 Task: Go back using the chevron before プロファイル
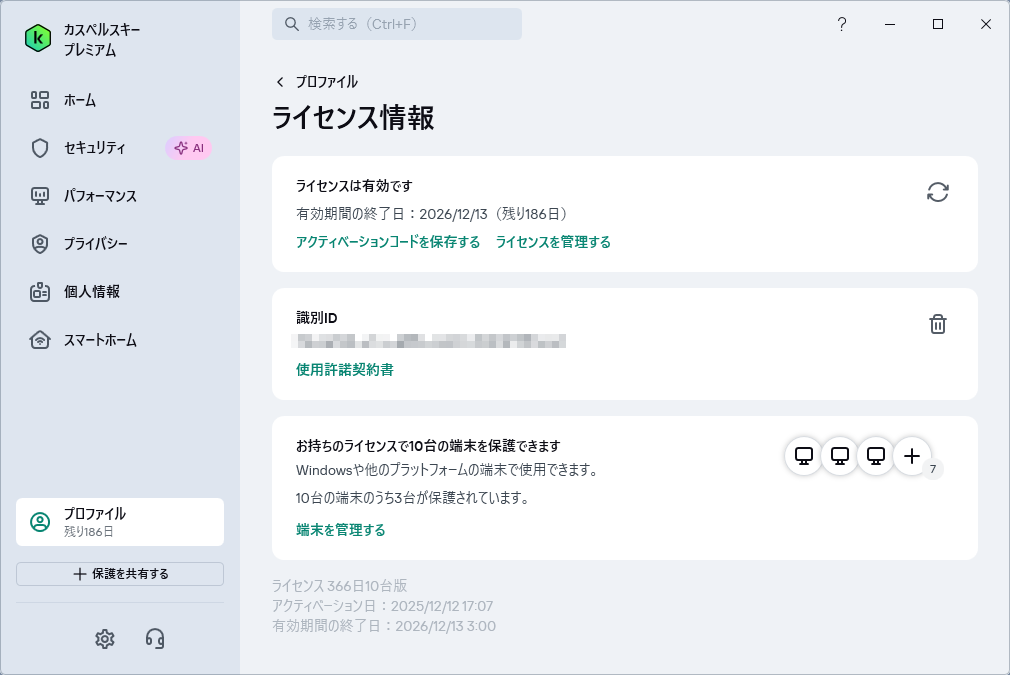pos(280,82)
